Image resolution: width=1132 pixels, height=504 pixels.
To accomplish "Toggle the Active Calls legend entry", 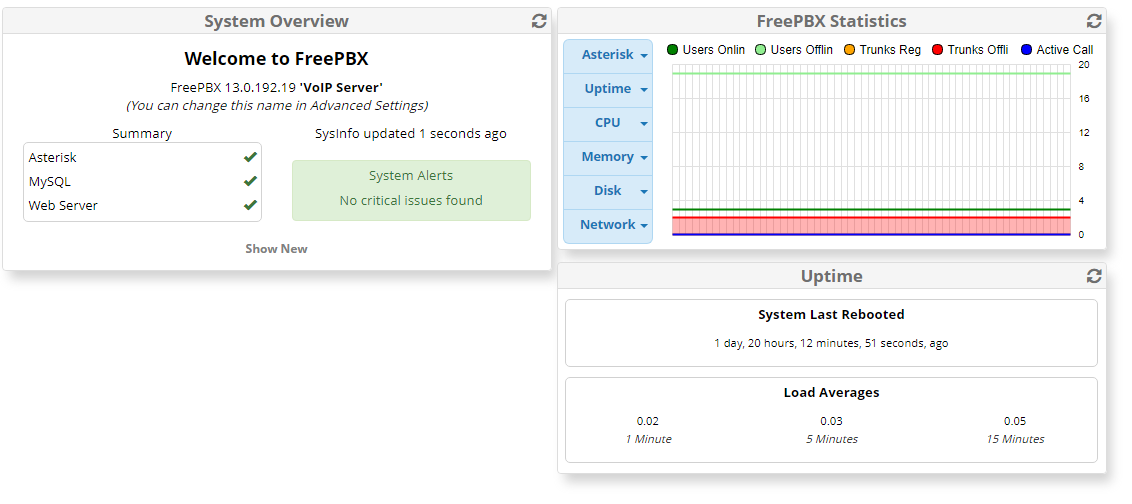I will (x=1058, y=50).
